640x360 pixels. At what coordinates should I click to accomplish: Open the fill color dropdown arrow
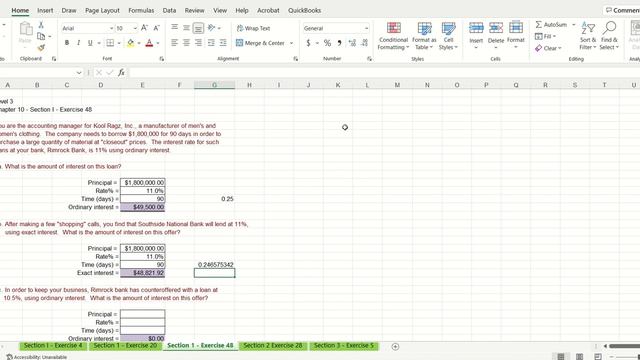pyautogui.click(x=139, y=43)
